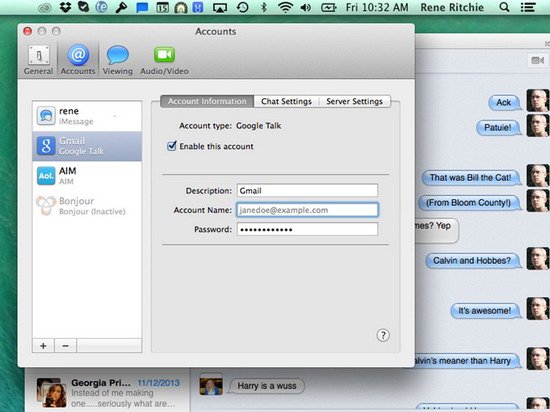Select the Accounts preferences pane
This screenshot has width=550, height=412.
pyautogui.click(x=78, y=60)
